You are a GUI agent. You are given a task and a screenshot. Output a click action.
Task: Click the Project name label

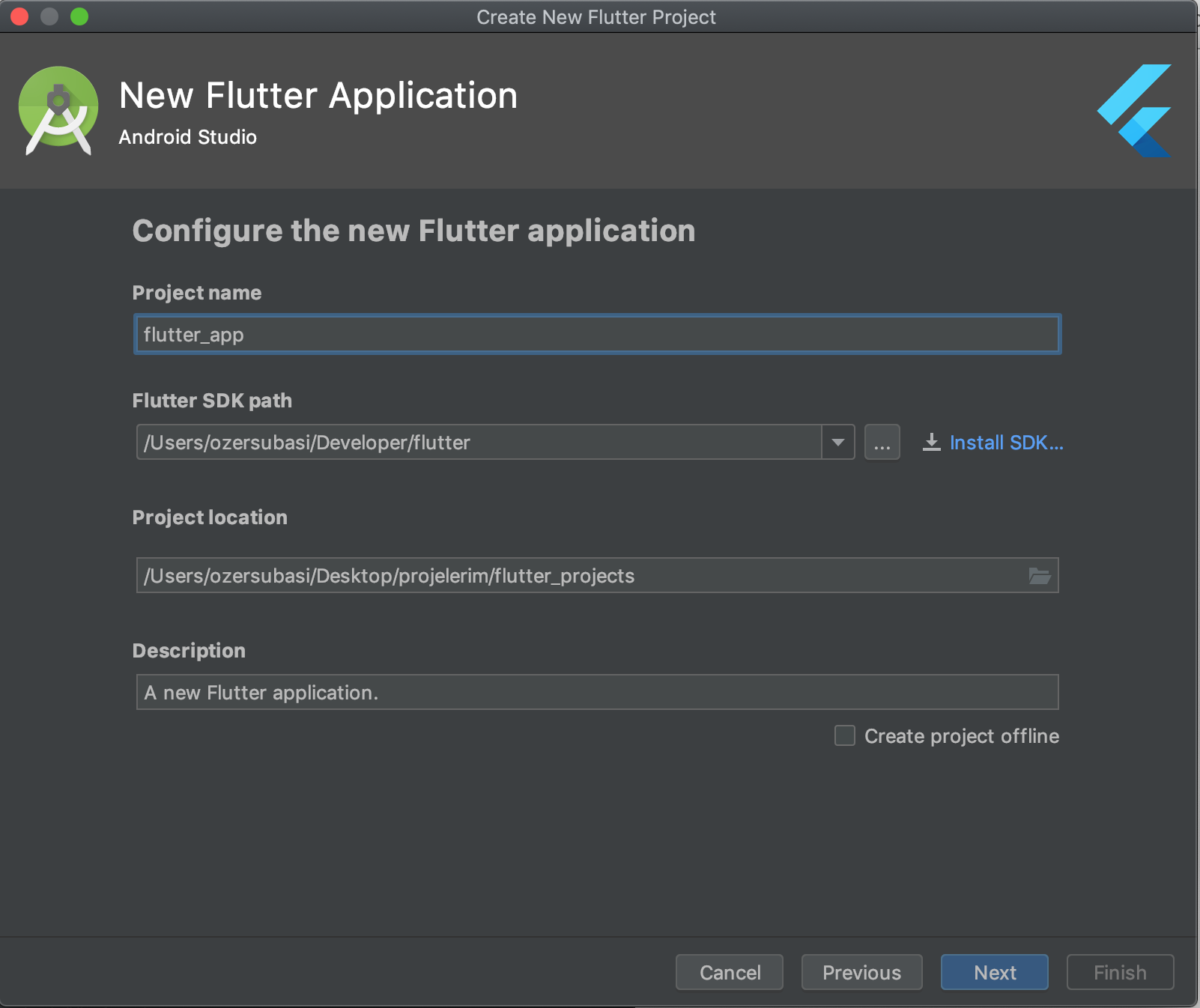tap(197, 293)
